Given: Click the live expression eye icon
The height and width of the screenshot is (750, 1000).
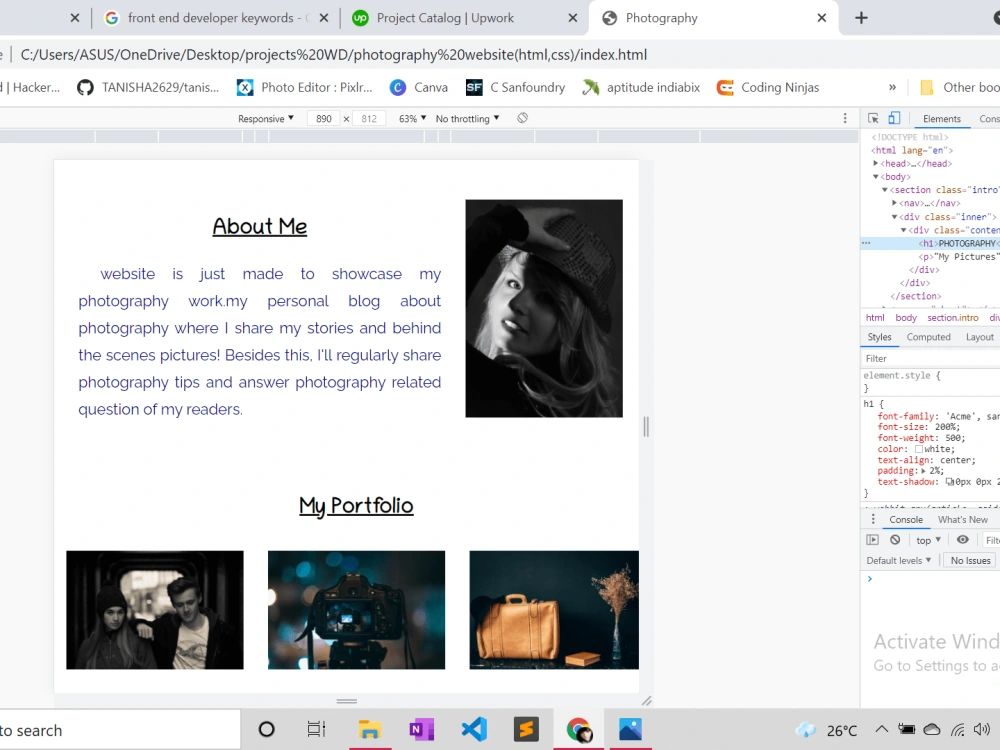Looking at the screenshot, I should pos(962,540).
